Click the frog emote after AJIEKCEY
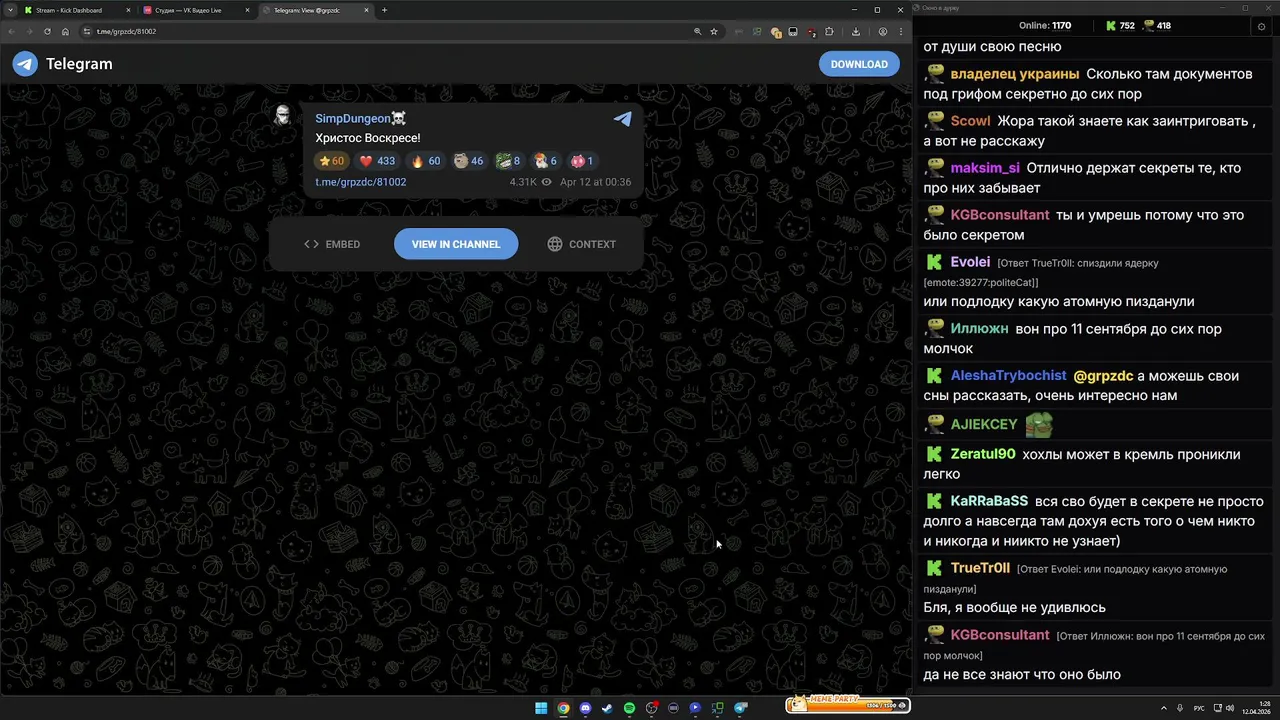This screenshot has height=720, width=1280. point(1039,424)
